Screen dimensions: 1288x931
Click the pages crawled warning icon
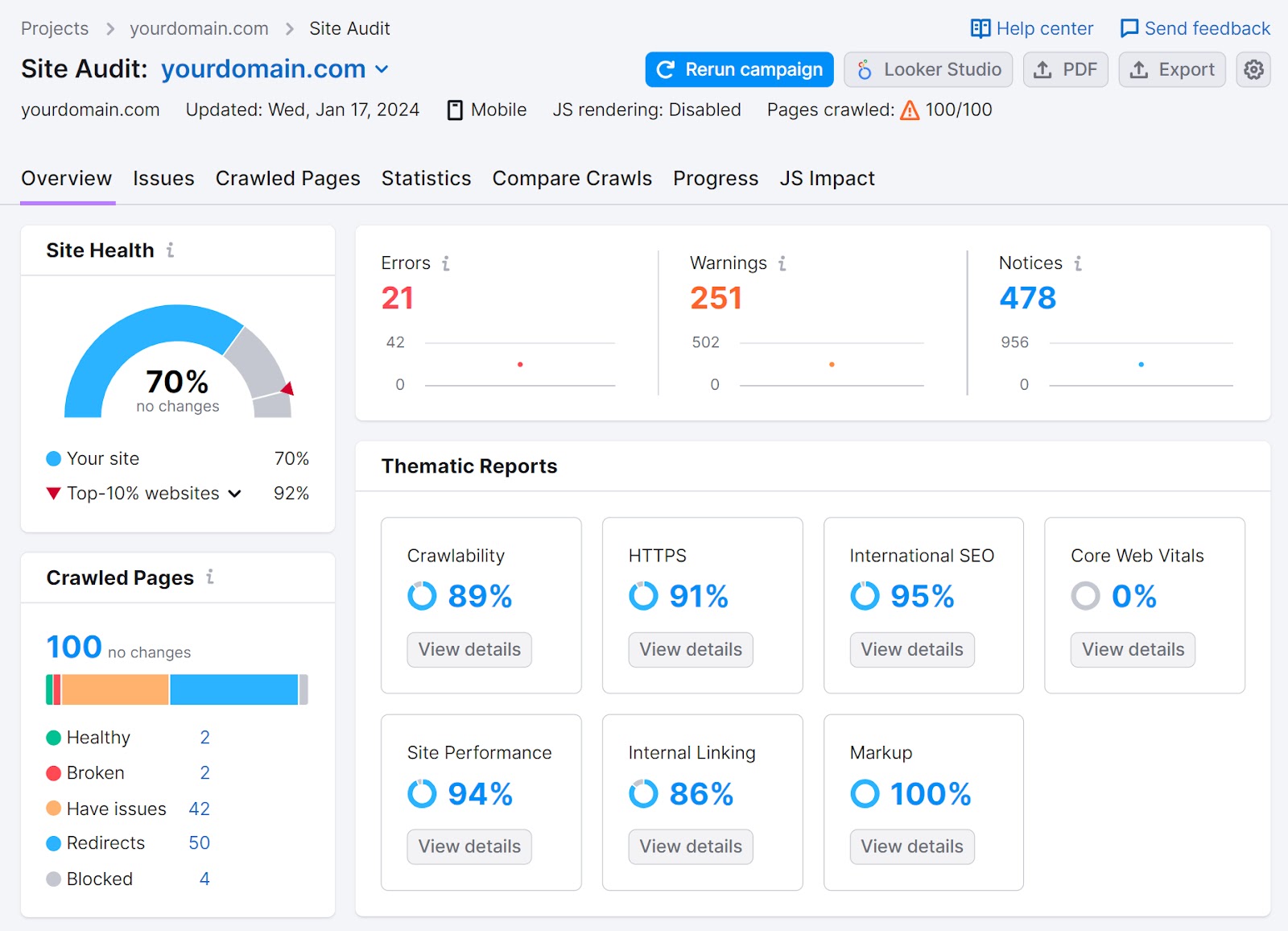coord(909,110)
